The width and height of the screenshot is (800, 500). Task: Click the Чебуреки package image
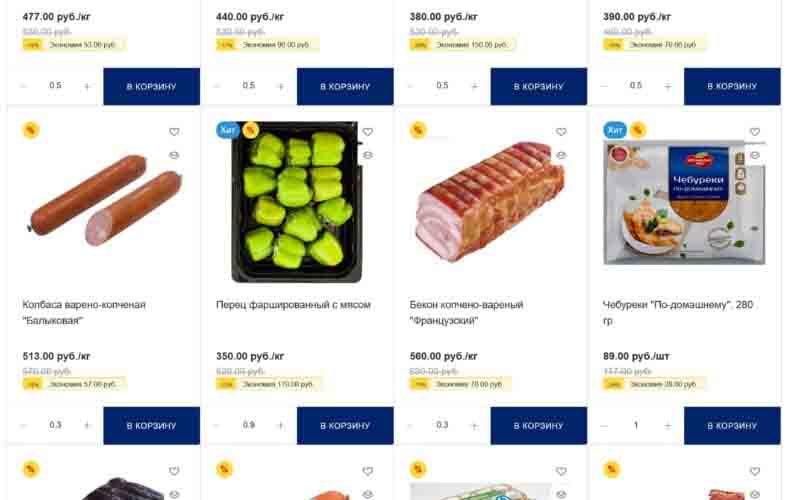(x=685, y=203)
